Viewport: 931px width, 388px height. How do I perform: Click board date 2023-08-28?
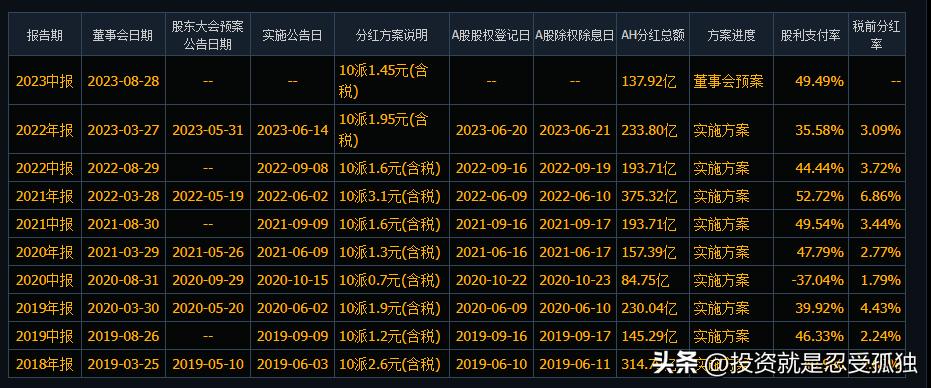click(123, 81)
